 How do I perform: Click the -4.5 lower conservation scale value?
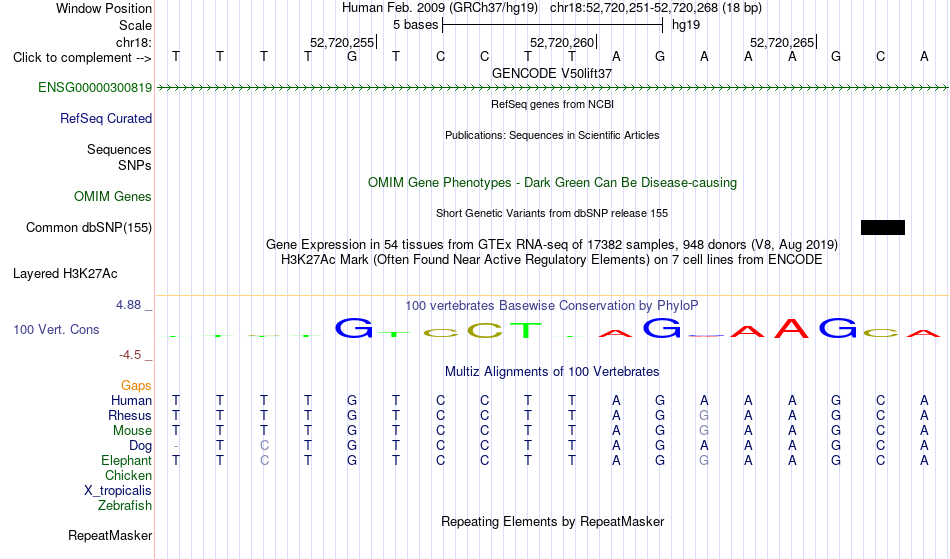tap(130, 354)
